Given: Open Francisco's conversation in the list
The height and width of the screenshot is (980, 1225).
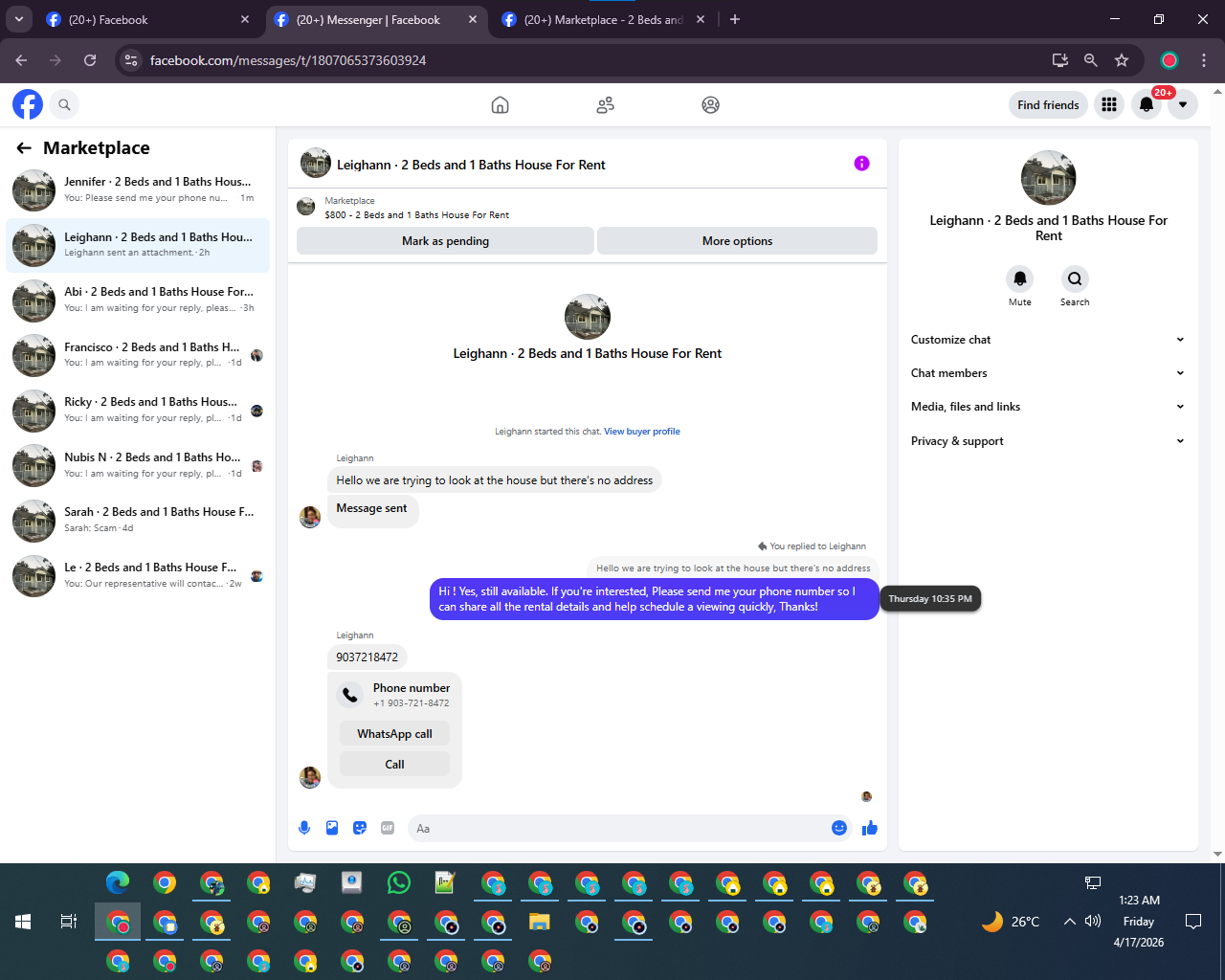Looking at the screenshot, I should click(138, 355).
